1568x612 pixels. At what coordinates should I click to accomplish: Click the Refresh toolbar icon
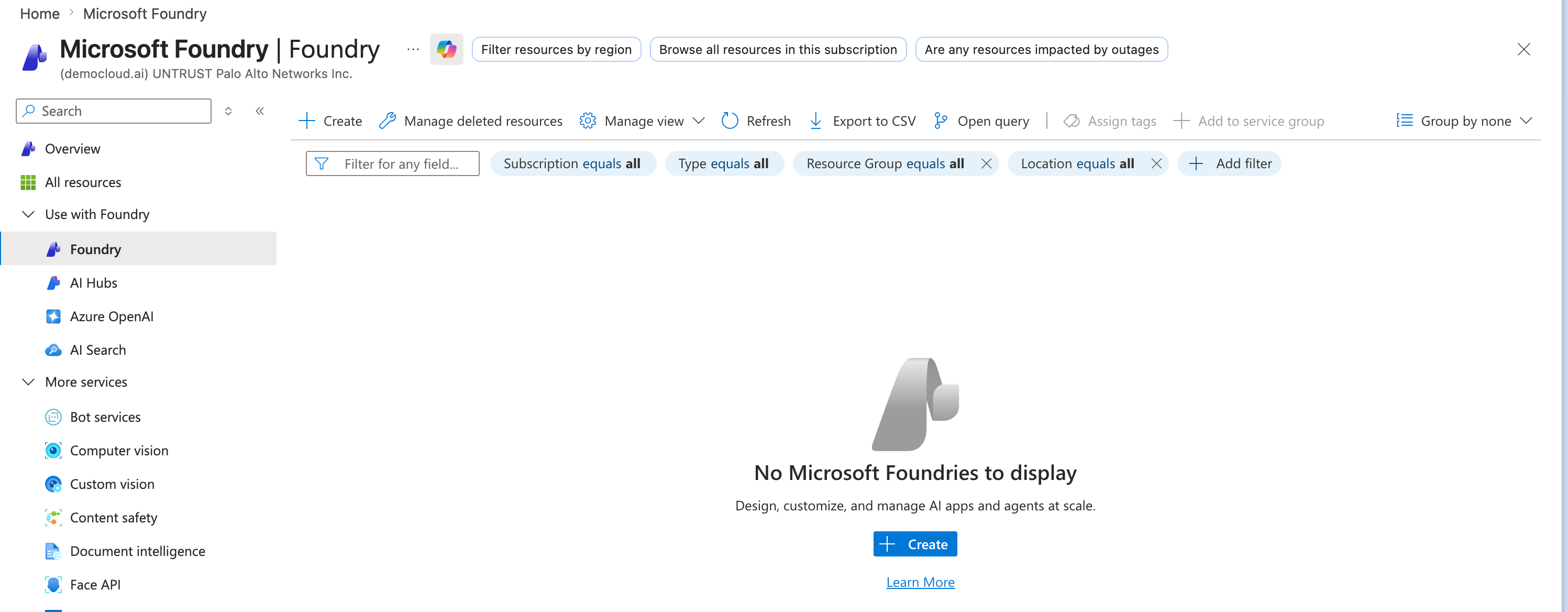(x=729, y=121)
